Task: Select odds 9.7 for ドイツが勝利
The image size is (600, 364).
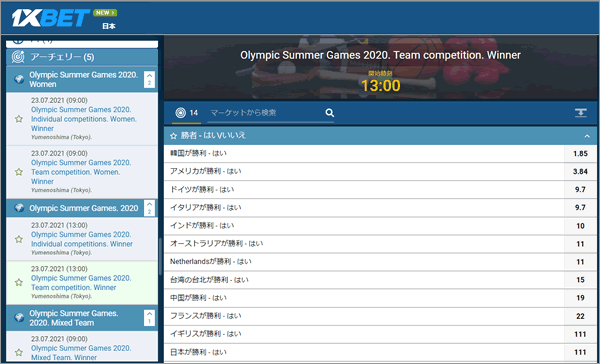Action: tap(580, 189)
